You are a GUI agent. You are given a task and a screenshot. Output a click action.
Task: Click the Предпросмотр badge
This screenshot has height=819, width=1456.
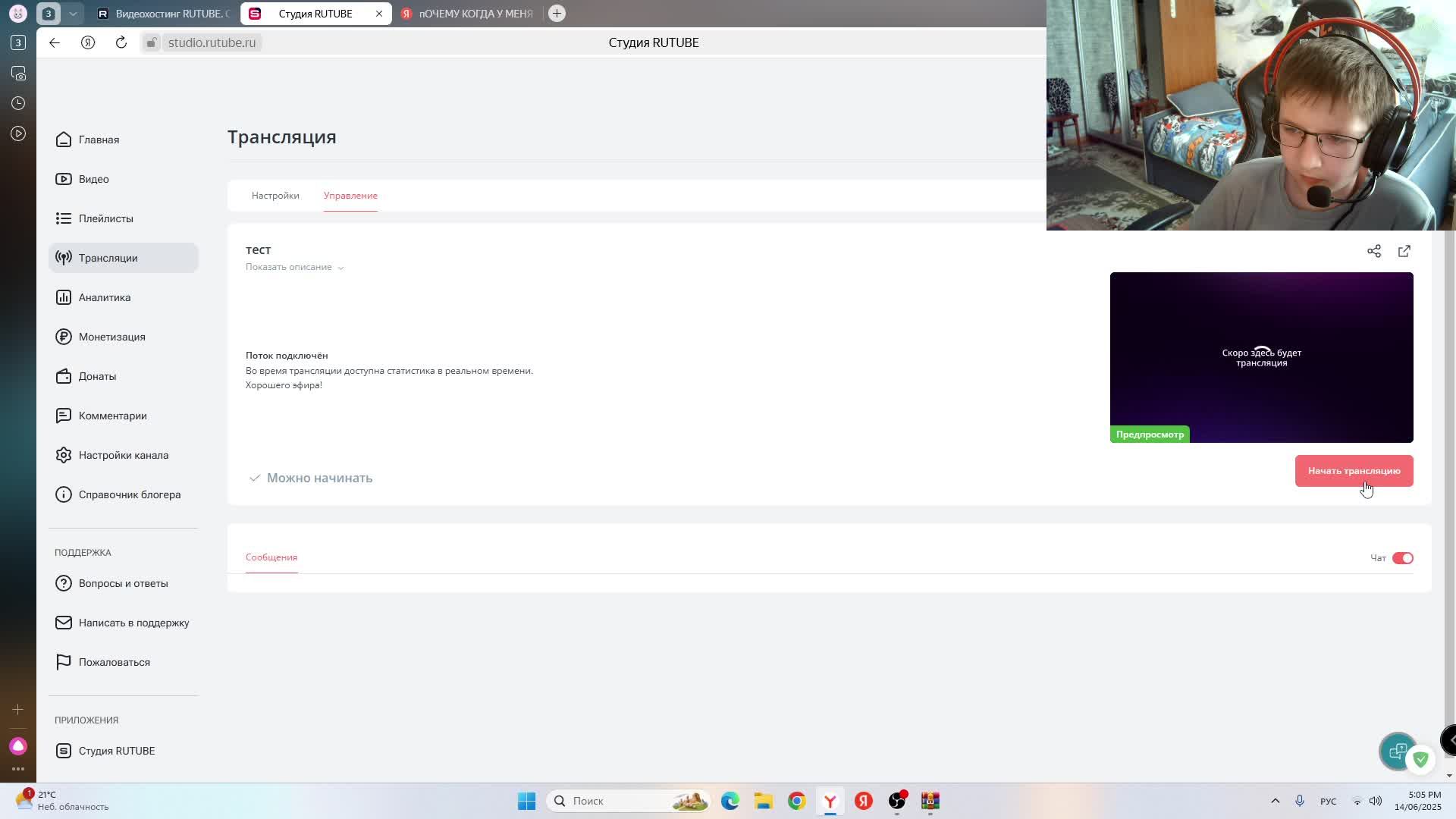[x=1150, y=435]
